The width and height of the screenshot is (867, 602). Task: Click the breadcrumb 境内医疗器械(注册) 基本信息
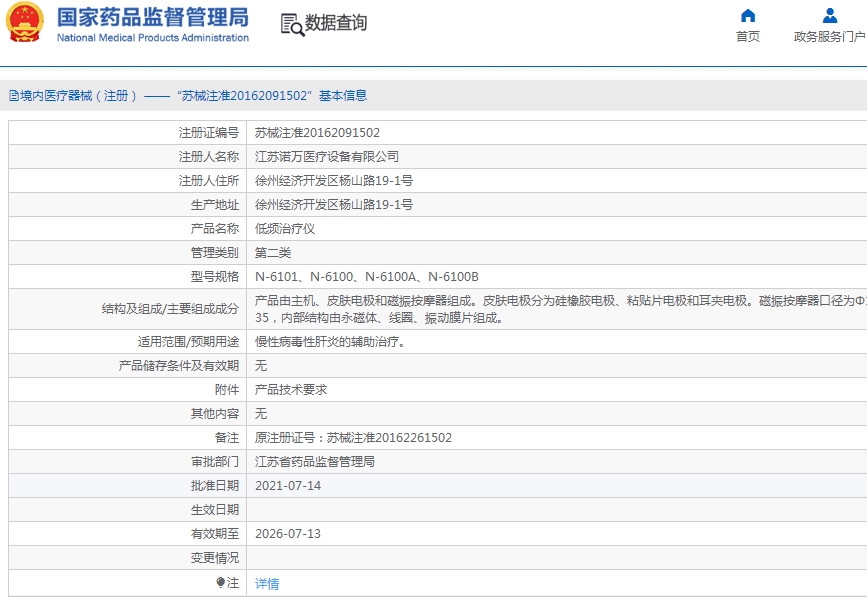point(188,96)
